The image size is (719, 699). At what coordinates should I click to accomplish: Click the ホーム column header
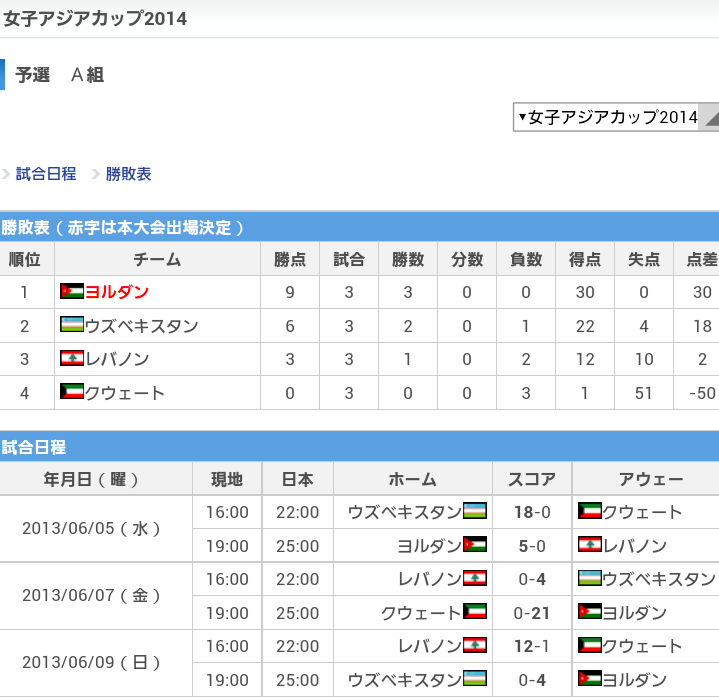[413, 479]
